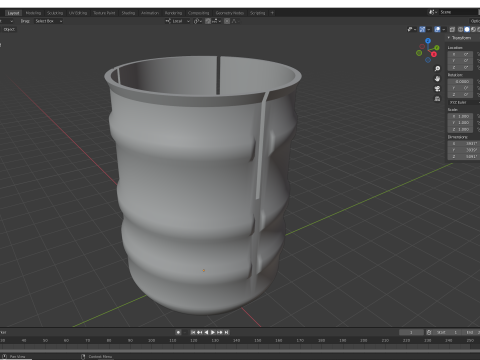Switch to the UV Editing workspace
Screen dimensions: 480x360
[x=78, y=13]
